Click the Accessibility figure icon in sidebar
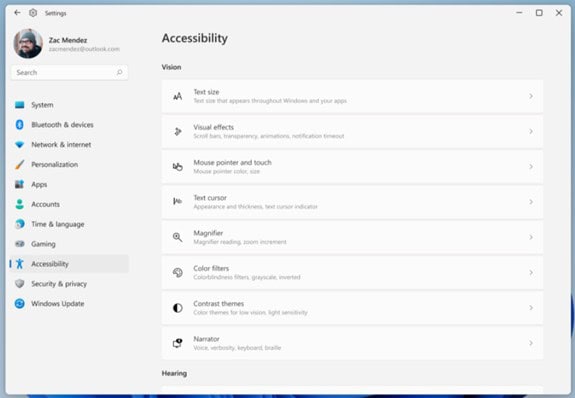575x398 pixels. [20, 264]
